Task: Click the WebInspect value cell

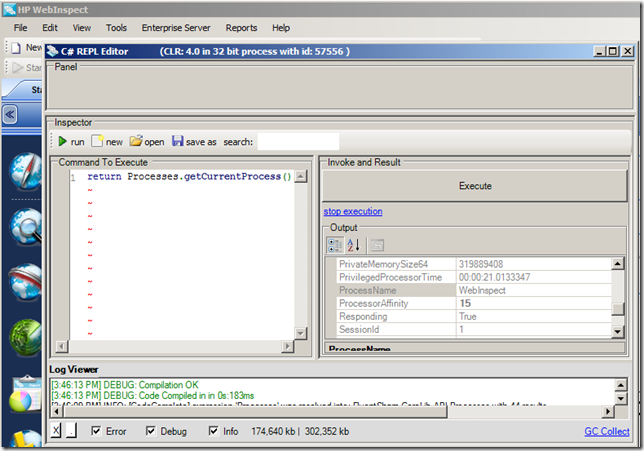Action: coord(534,290)
